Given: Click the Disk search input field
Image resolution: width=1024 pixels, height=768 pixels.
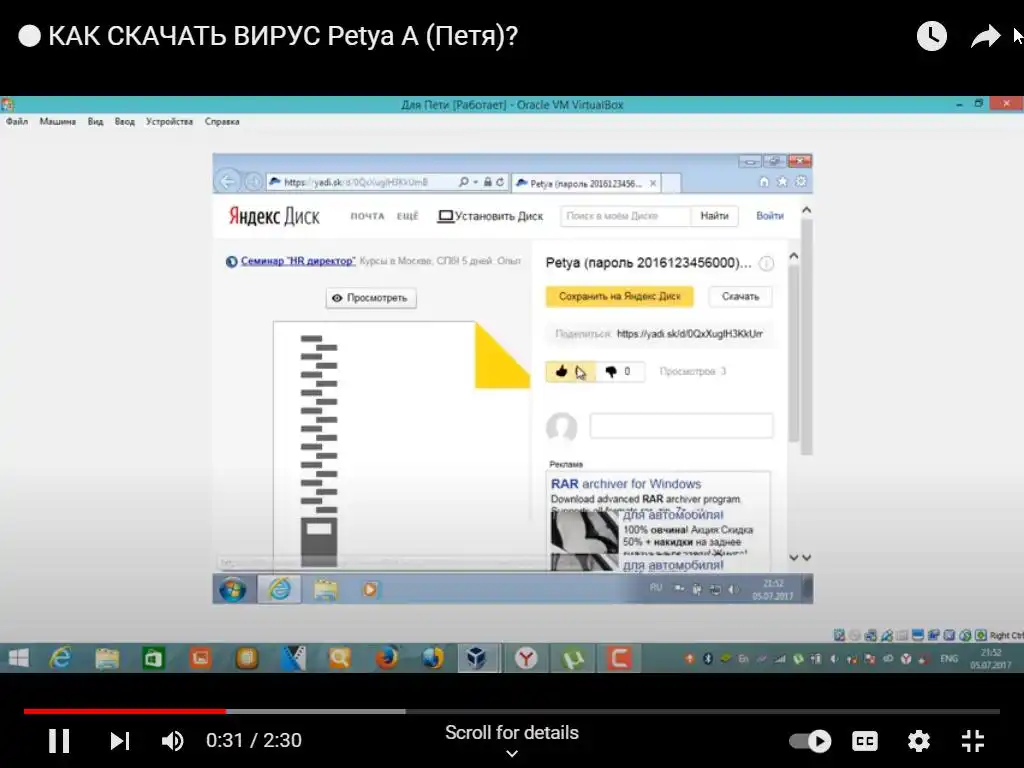Looking at the screenshot, I should [626, 216].
